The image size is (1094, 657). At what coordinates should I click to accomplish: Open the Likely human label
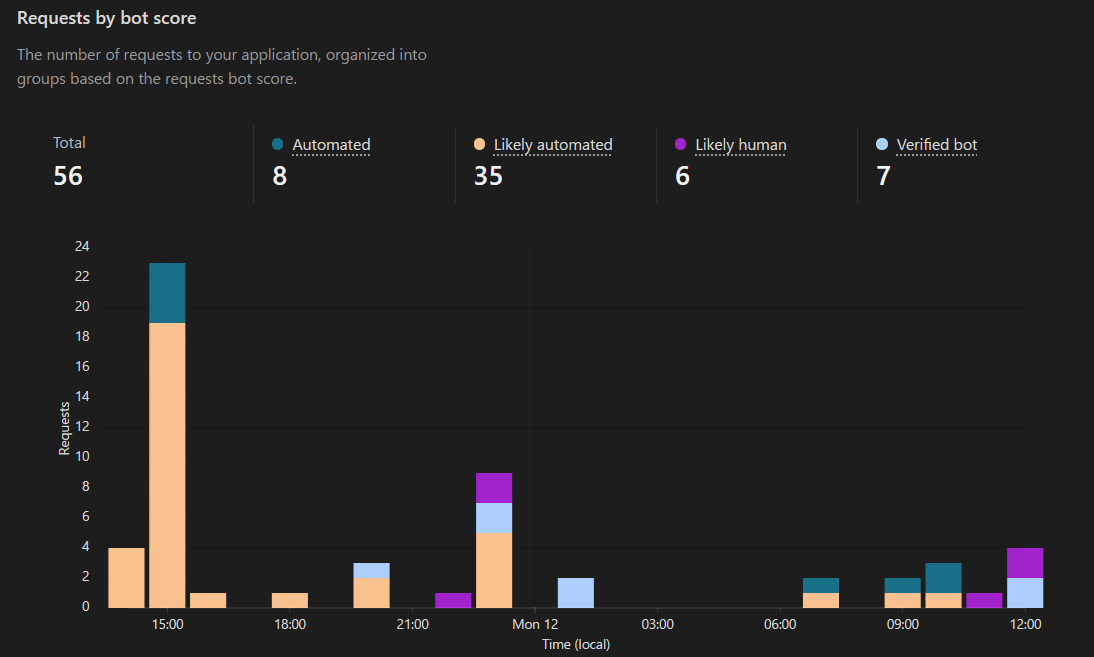coord(741,145)
